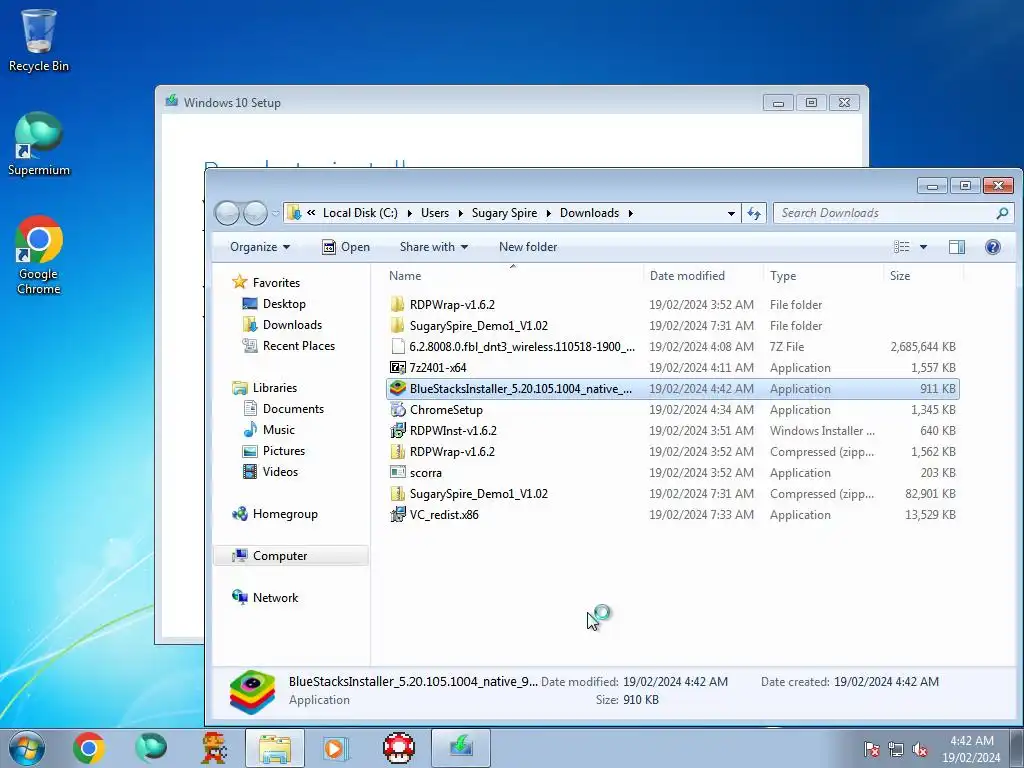Expand the view options dropdown arrow
Screen dimensions: 1024x768
[923, 247]
